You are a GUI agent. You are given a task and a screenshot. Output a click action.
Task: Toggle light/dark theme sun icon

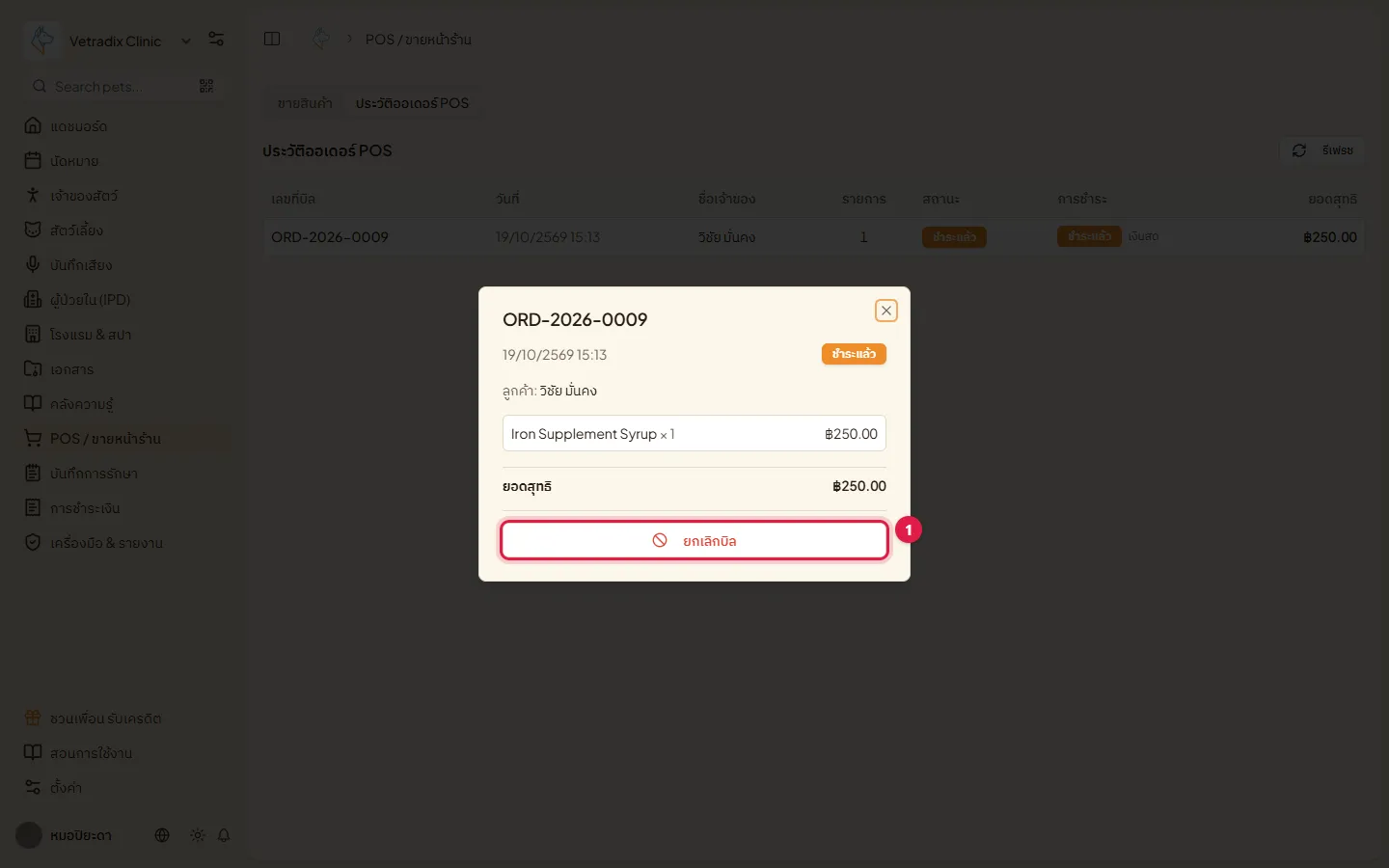click(198, 835)
